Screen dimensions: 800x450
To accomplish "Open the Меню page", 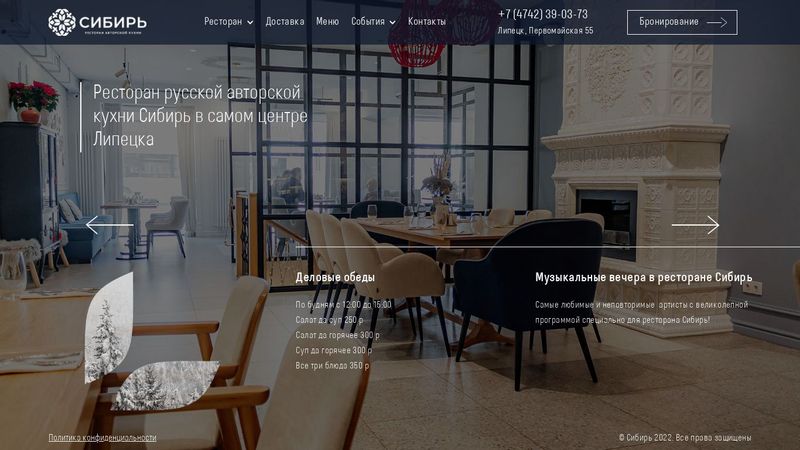I will pyautogui.click(x=327, y=21).
